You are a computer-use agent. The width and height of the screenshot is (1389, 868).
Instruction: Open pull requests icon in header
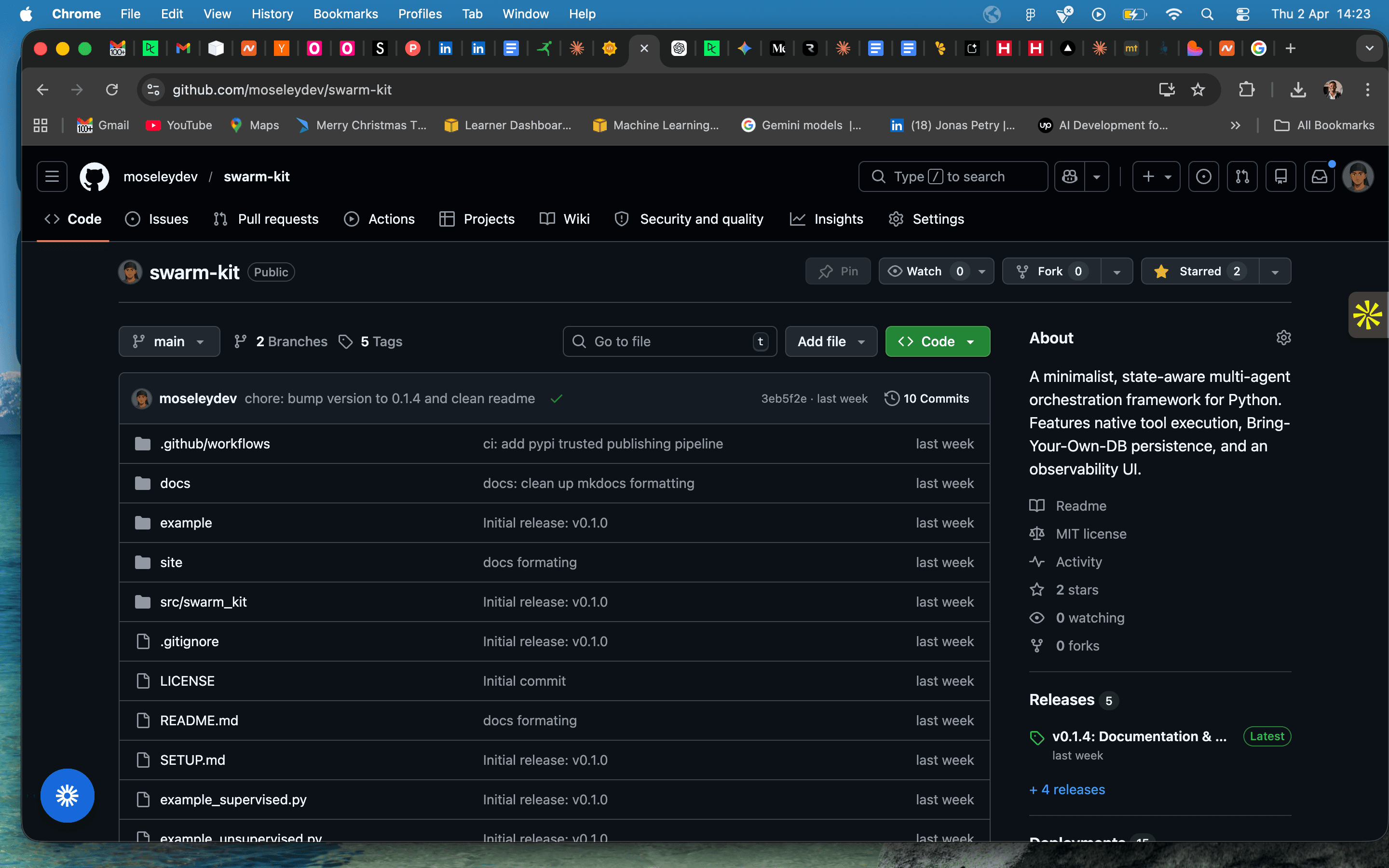1242,176
